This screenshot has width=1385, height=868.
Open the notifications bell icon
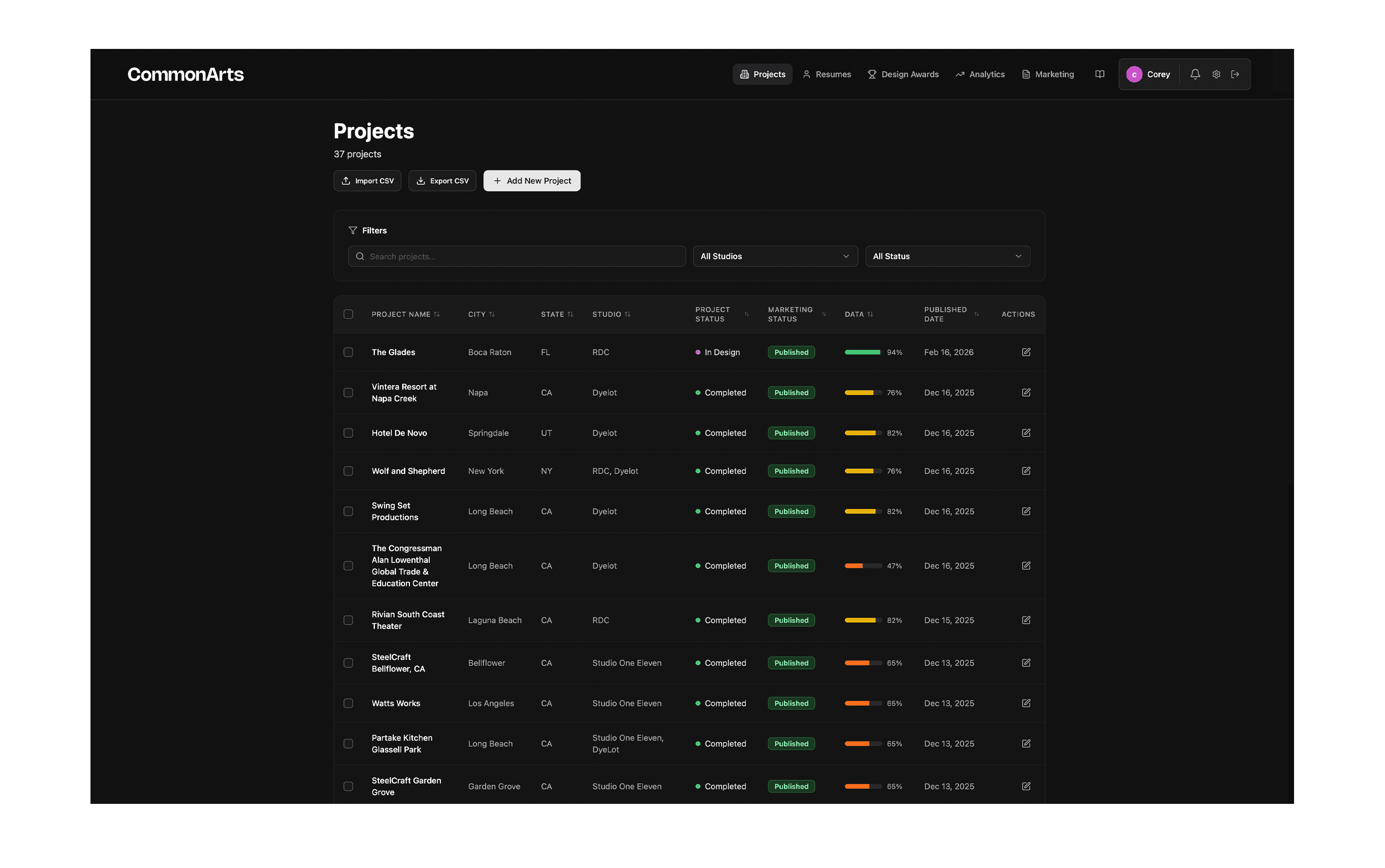click(1194, 74)
